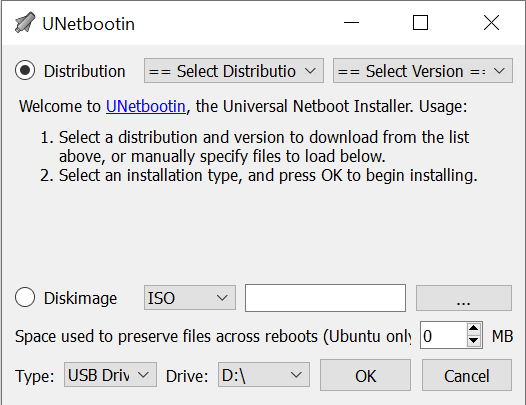The height and width of the screenshot is (405, 526).
Task: Click the "Type:" label text
Action: 35,376
